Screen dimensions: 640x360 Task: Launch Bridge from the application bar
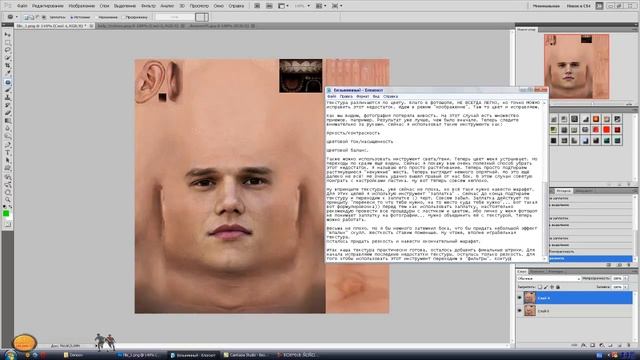click(257, 6)
